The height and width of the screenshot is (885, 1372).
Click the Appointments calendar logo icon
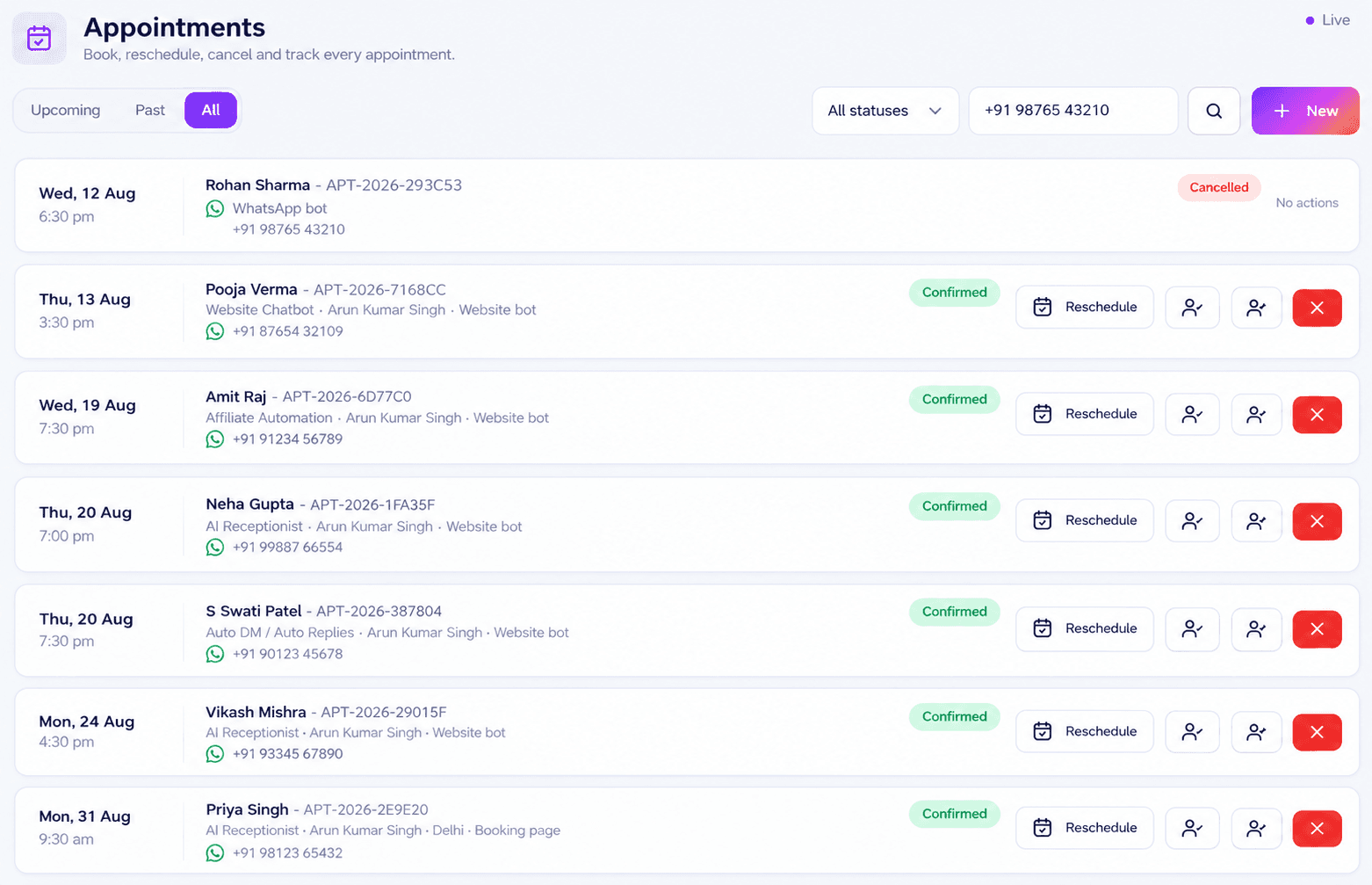(40, 39)
